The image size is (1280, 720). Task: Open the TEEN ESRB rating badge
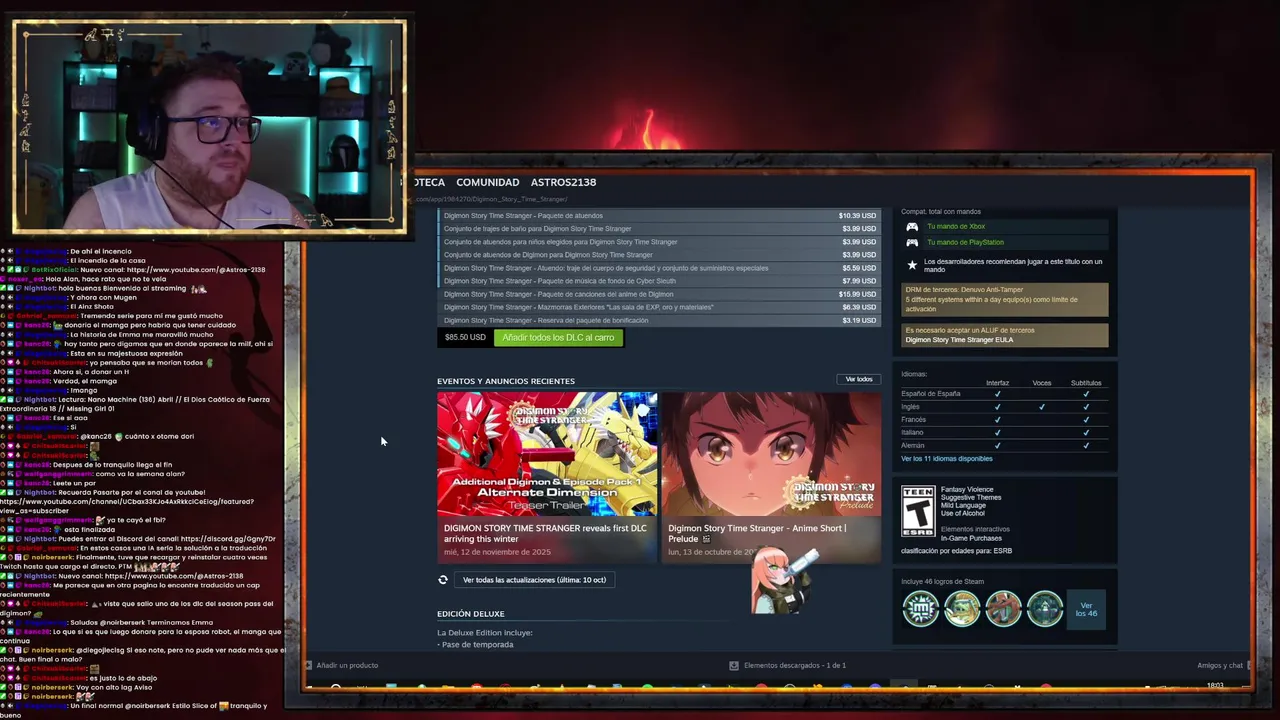point(918,512)
